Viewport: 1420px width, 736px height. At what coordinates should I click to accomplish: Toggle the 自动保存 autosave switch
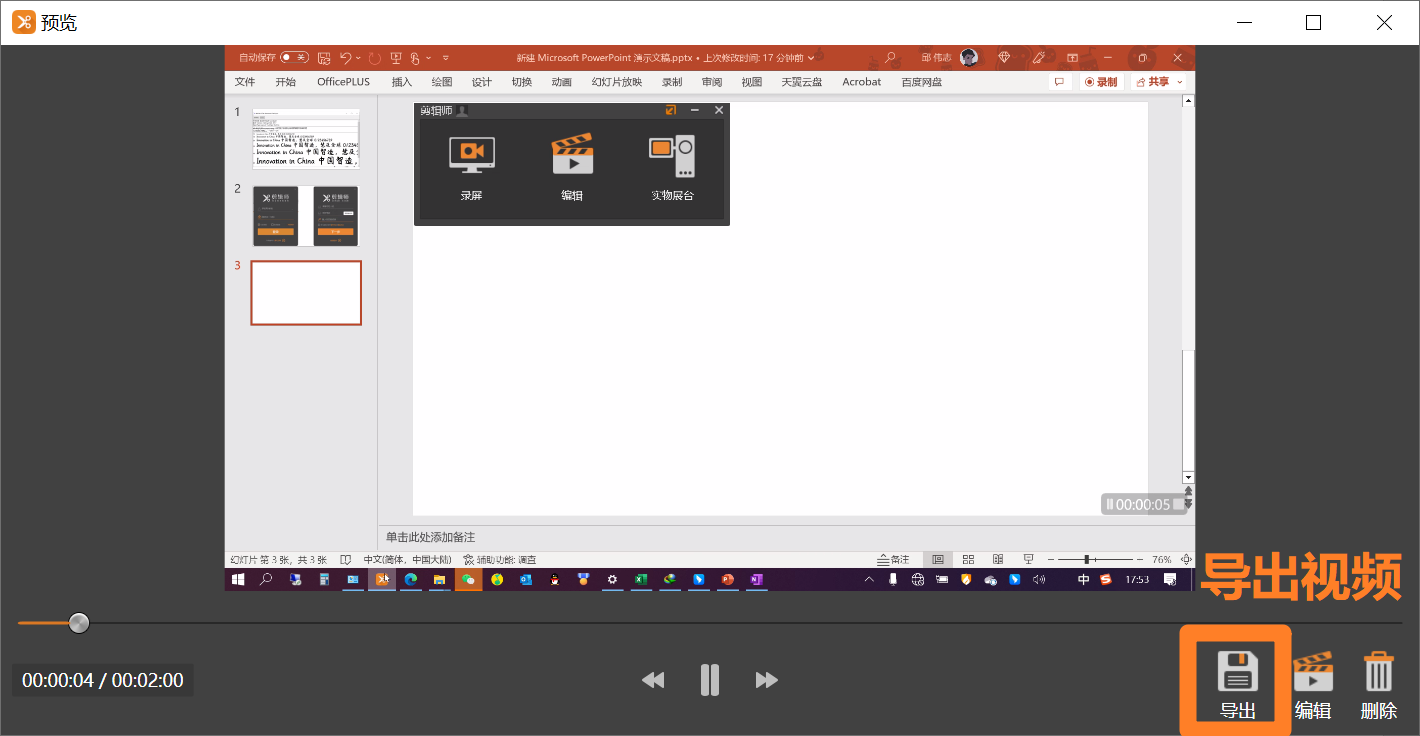(x=293, y=58)
